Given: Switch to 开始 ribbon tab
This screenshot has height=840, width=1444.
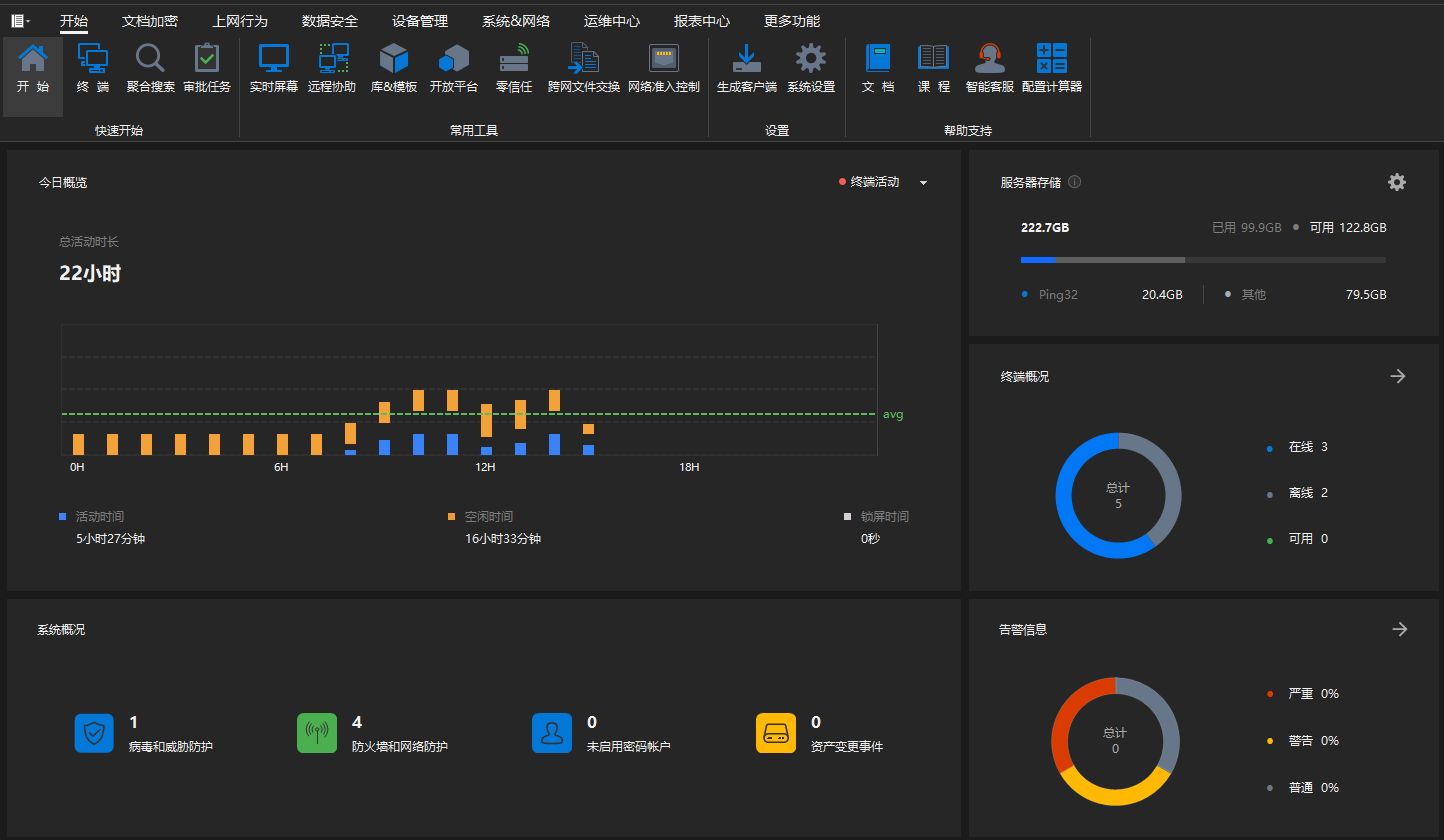Looking at the screenshot, I should [74, 21].
